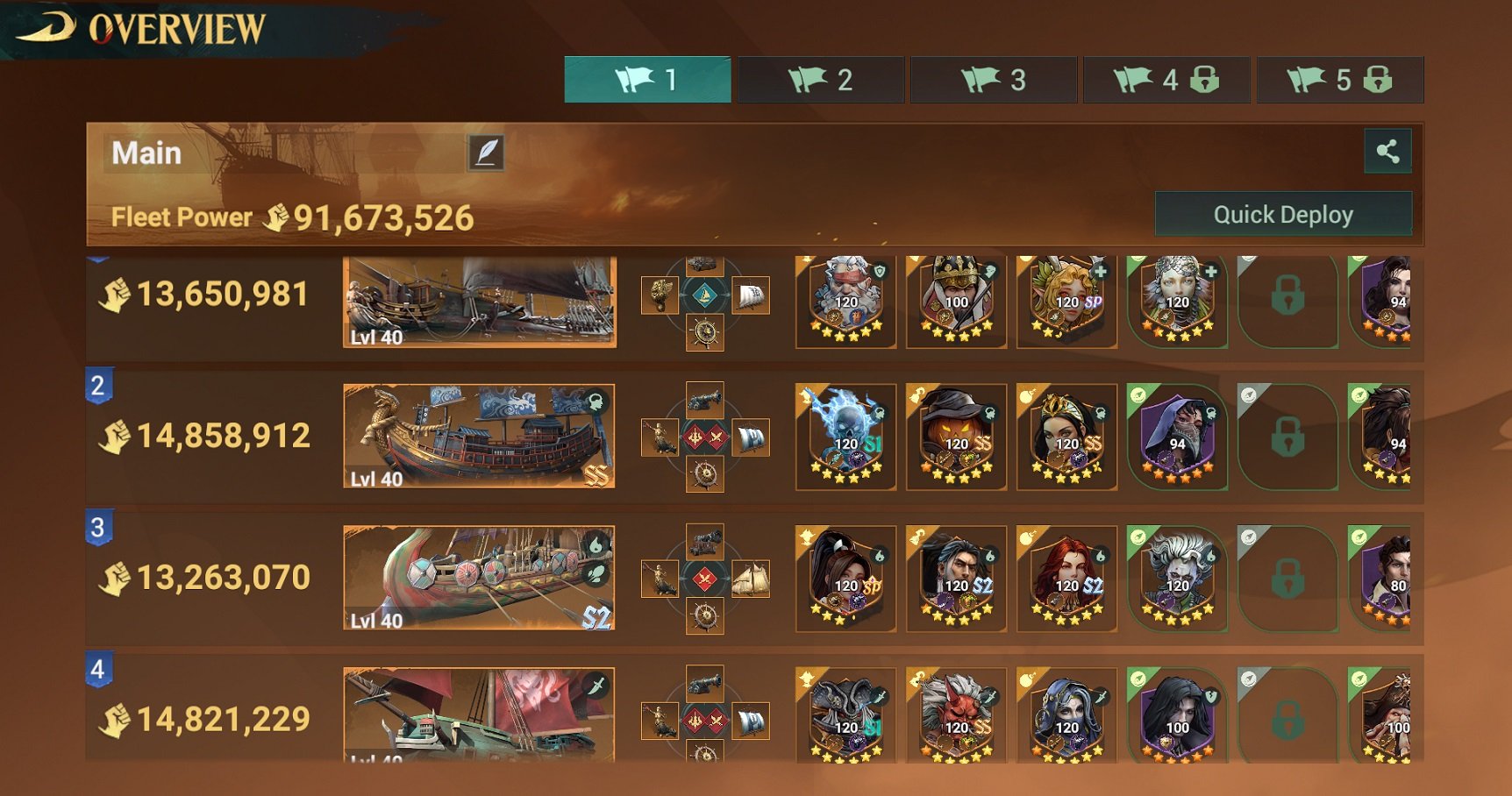The image size is (1512, 796).
Task: Switch to fleet flag tab 2
Action: pos(821,80)
